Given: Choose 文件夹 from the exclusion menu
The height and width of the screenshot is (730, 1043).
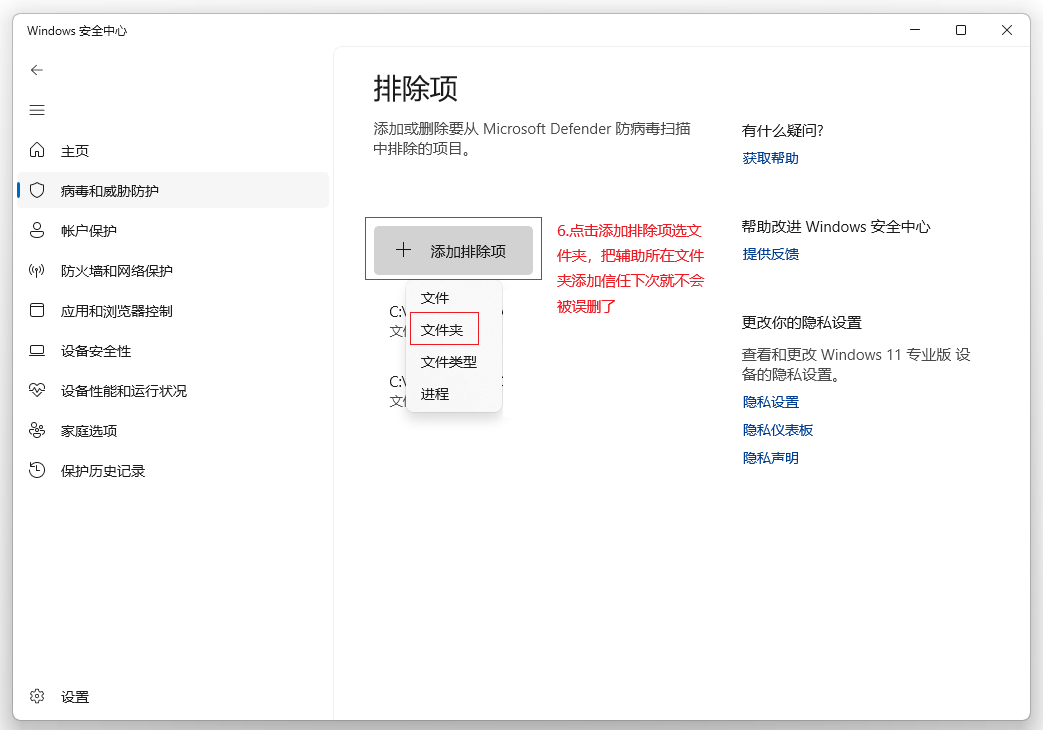Looking at the screenshot, I should pyautogui.click(x=444, y=329).
